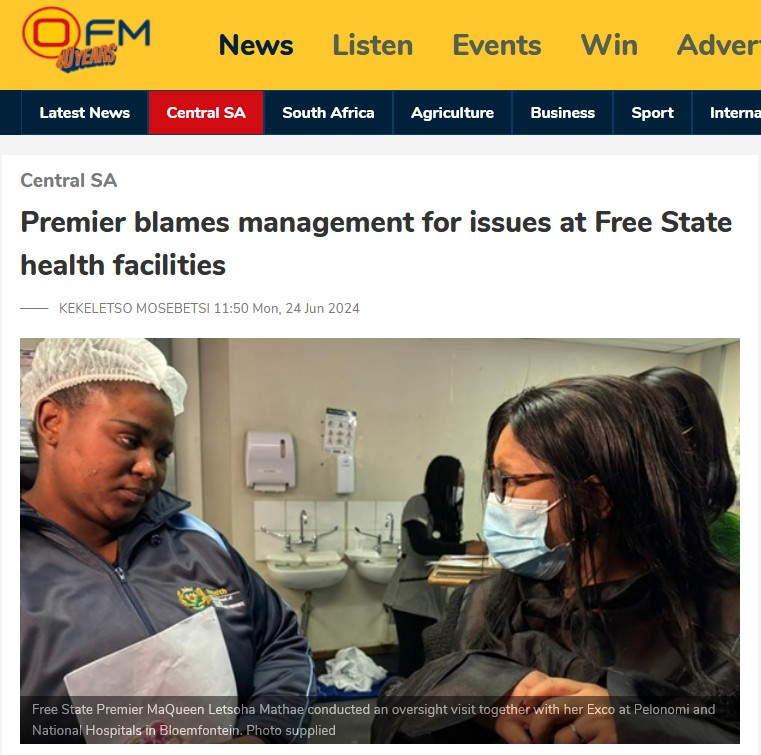Click the OFM 40 Years logo
This screenshot has width=761, height=755.
pos(86,40)
